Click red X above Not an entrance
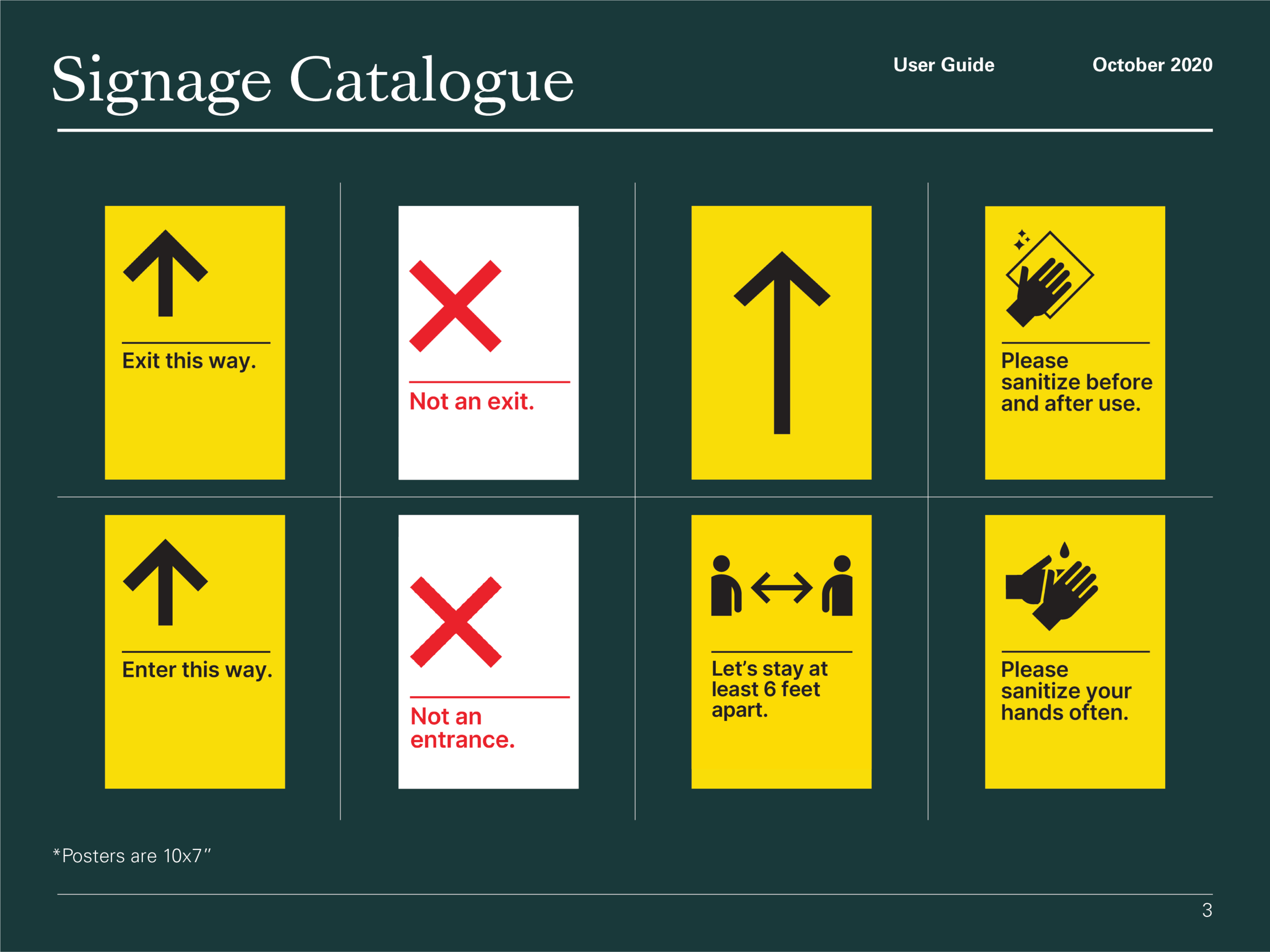The image size is (1270, 952). pos(455,622)
